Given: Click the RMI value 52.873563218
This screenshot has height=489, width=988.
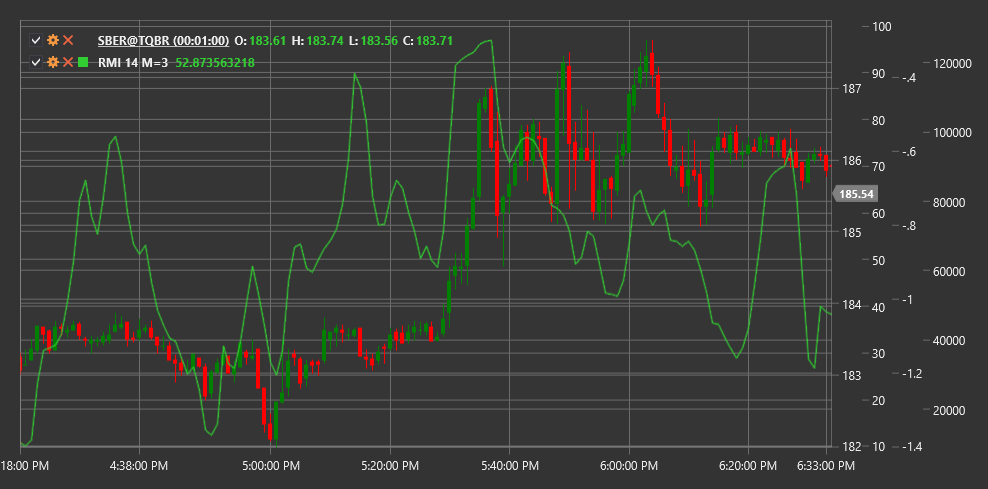Looking at the screenshot, I should tap(215, 62).
